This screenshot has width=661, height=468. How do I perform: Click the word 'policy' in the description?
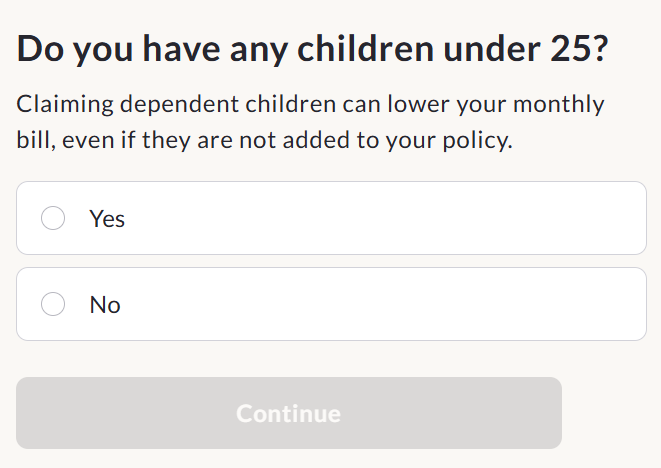click(x=475, y=141)
